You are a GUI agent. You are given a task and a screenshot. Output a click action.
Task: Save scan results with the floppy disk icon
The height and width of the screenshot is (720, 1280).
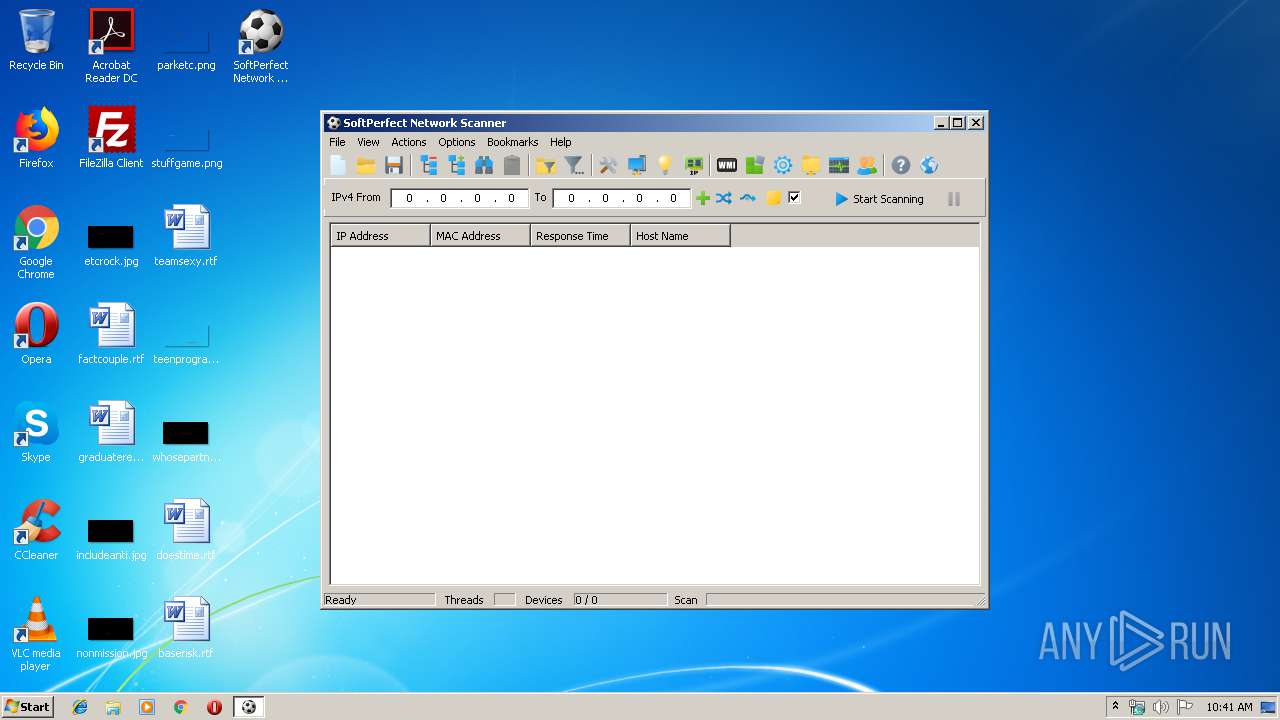coord(394,166)
